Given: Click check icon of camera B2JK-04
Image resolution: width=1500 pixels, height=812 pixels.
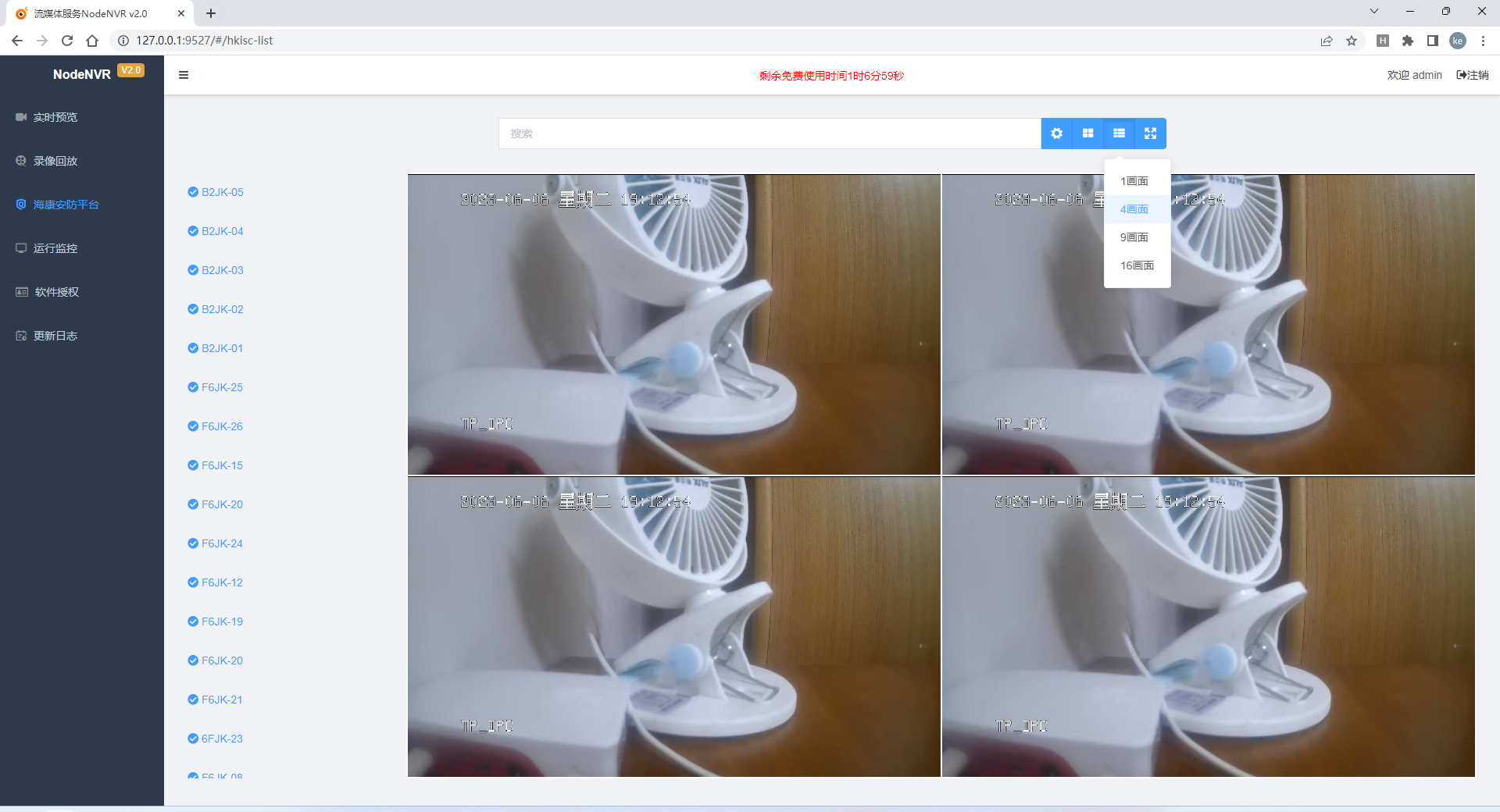Looking at the screenshot, I should click(x=193, y=231).
